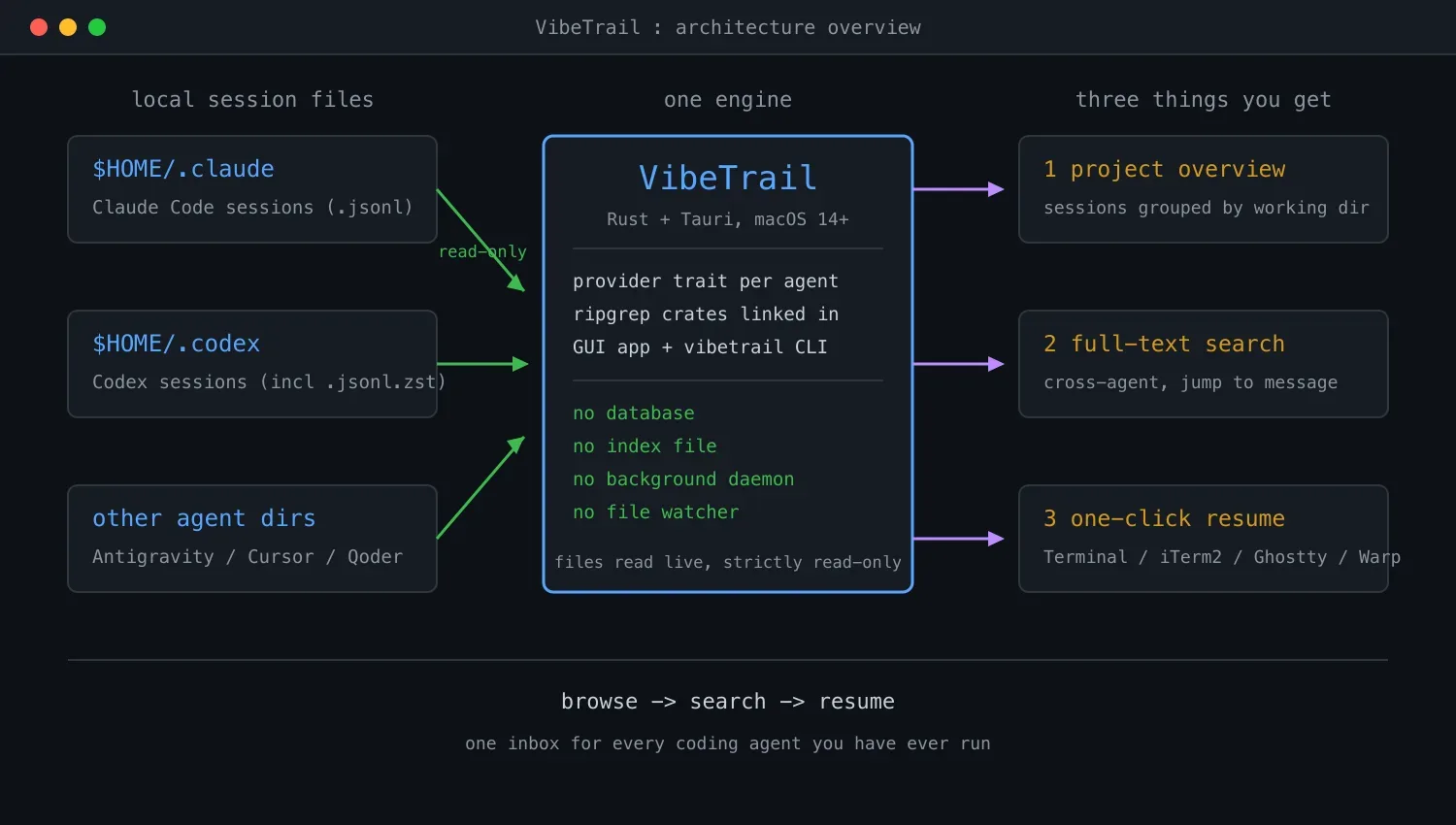Click the red close window dot
This screenshot has width=1456, height=825.
(39, 27)
